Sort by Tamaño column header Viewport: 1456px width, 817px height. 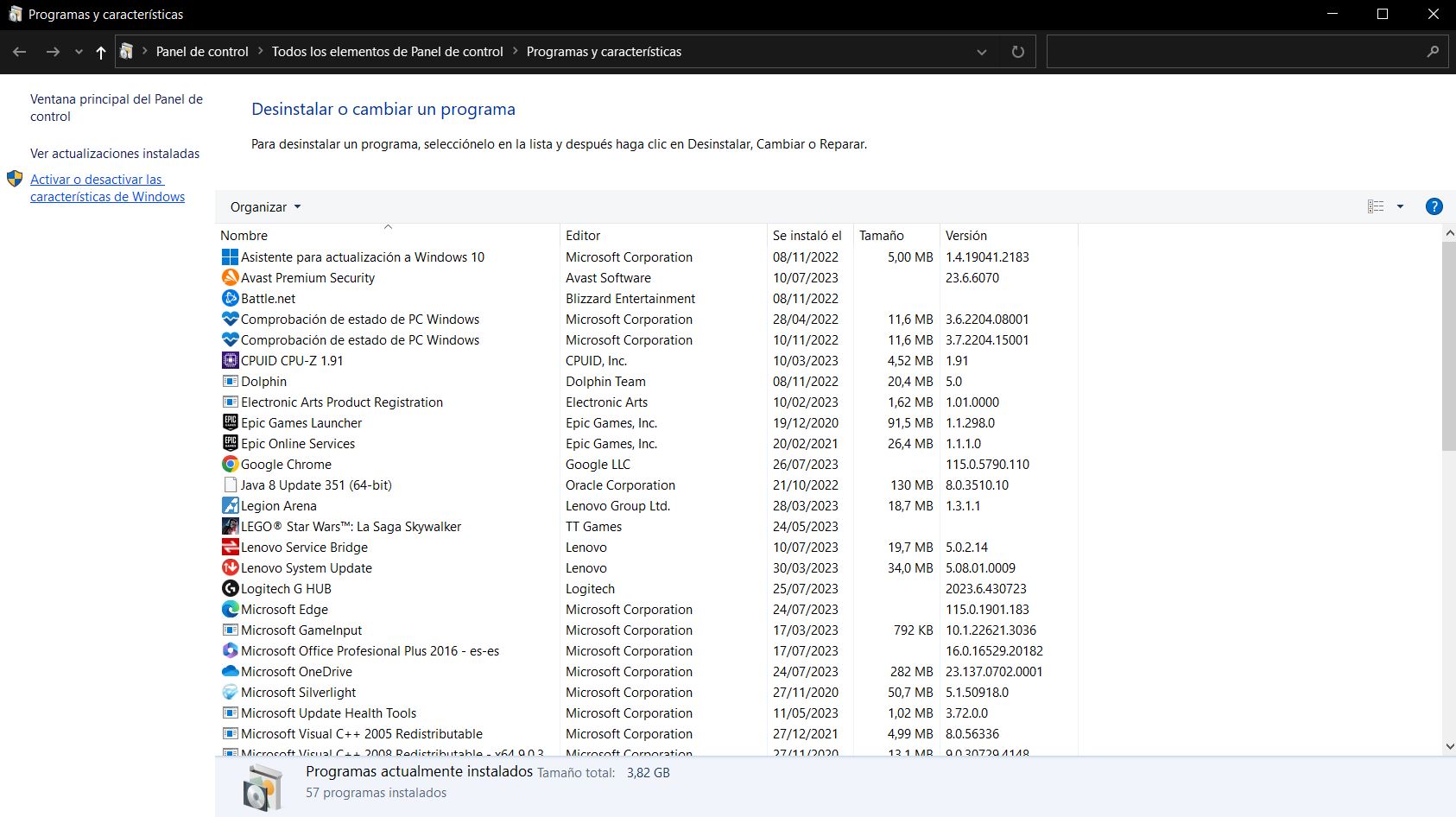pyautogui.click(x=896, y=235)
